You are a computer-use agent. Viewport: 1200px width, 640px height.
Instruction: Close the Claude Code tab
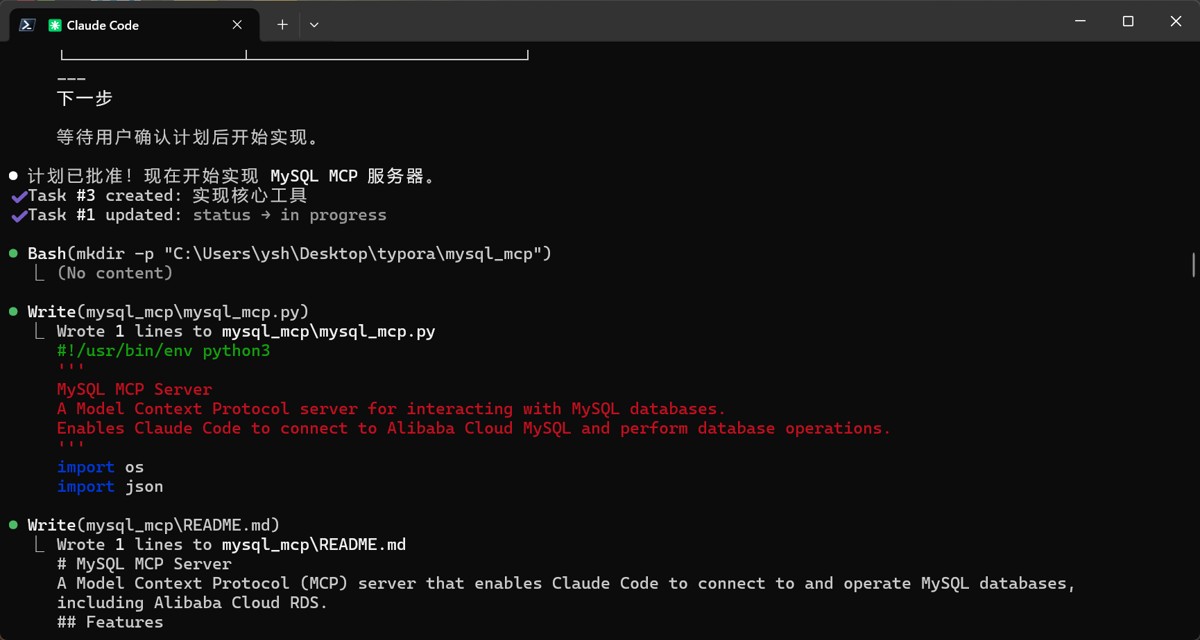237,25
